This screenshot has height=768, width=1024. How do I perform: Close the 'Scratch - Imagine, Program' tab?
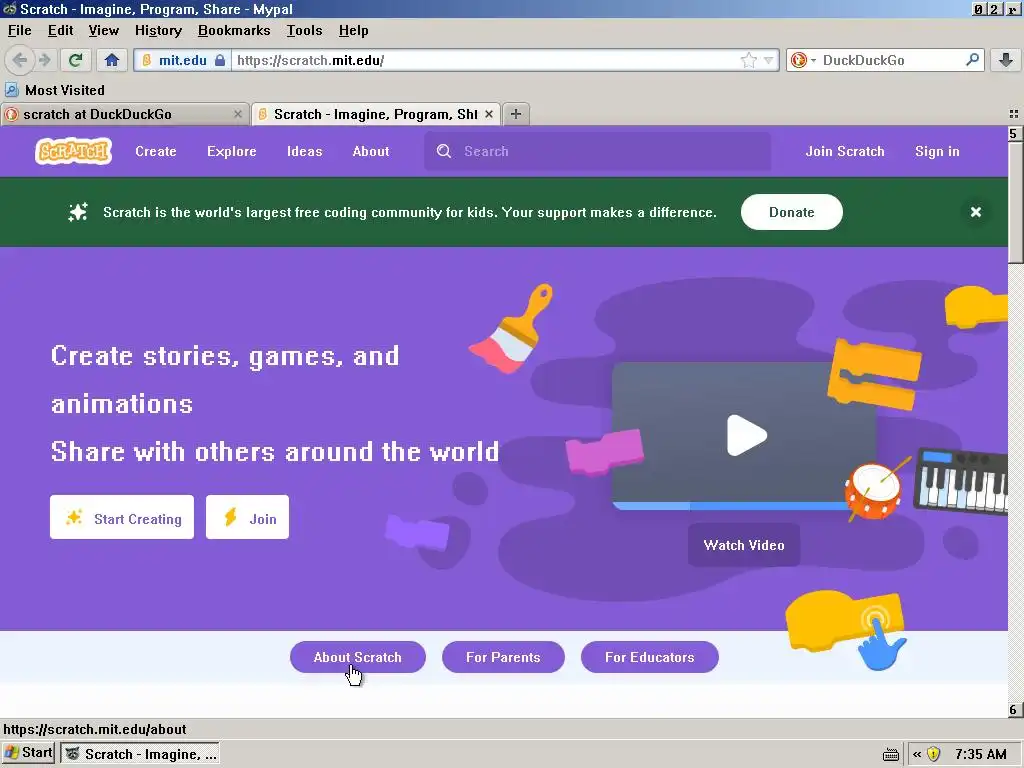(488, 114)
